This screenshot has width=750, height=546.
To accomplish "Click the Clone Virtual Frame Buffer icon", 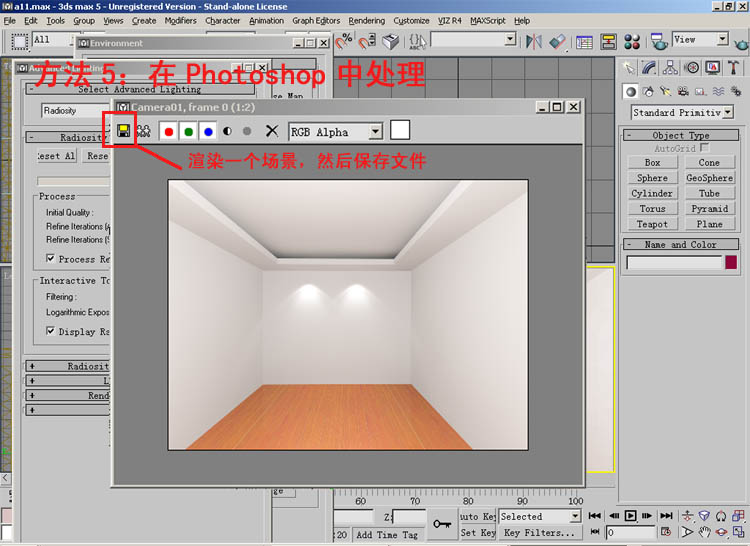I will pos(143,131).
